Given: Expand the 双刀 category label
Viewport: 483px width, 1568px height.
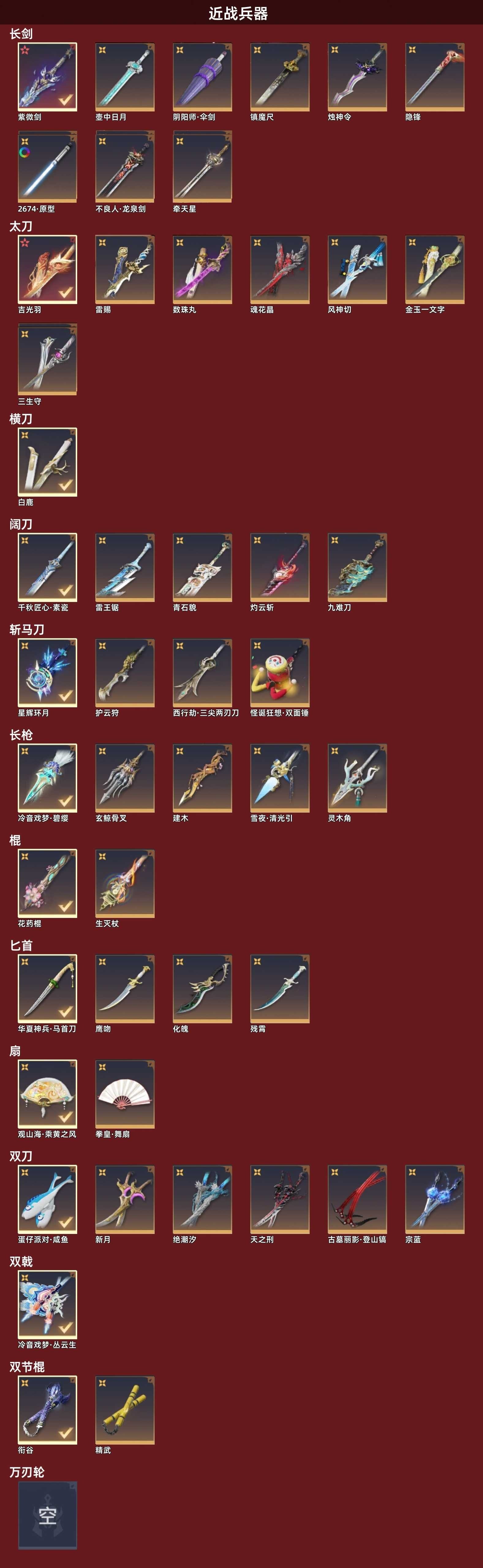Looking at the screenshot, I should [x=21, y=1156].
